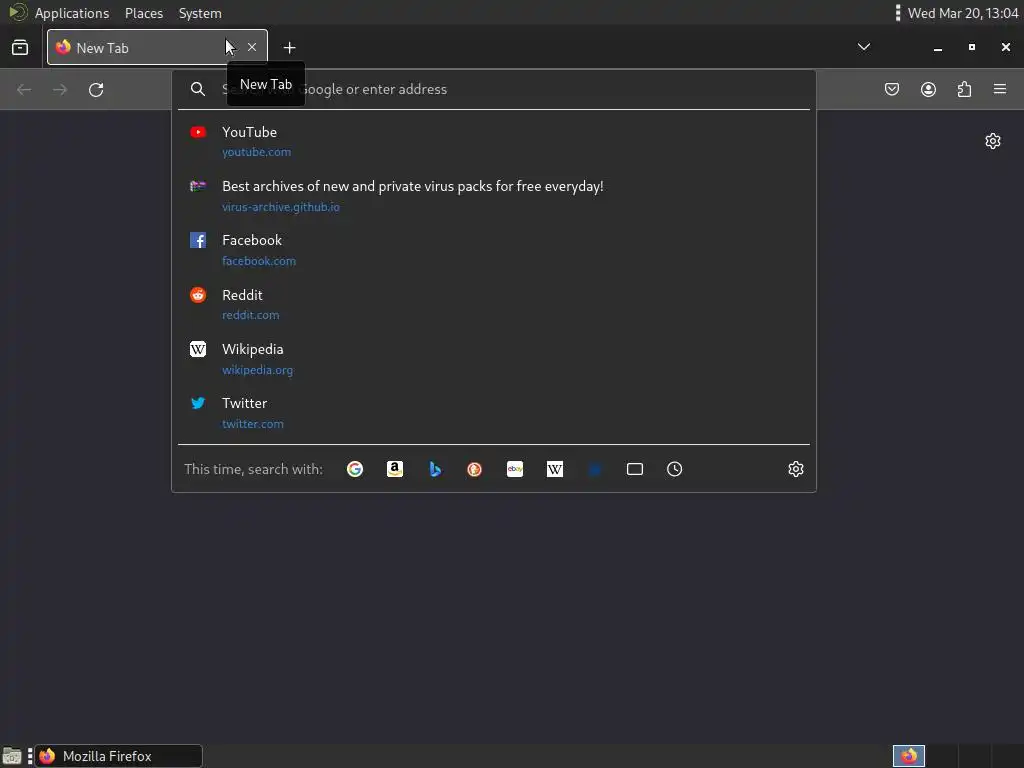Click the reload page button
This screenshot has width=1024, height=768.
coord(96,89)
